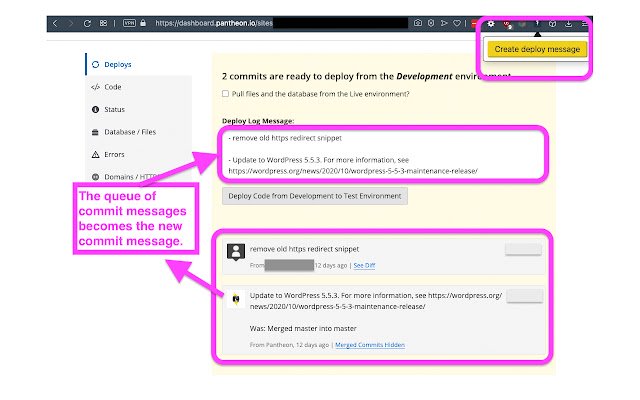The width and height of the screenshot is (640, 400).
Task: Click the 'From Pantheon, 12 days ago' text
Action: click(x=289, y=345)
